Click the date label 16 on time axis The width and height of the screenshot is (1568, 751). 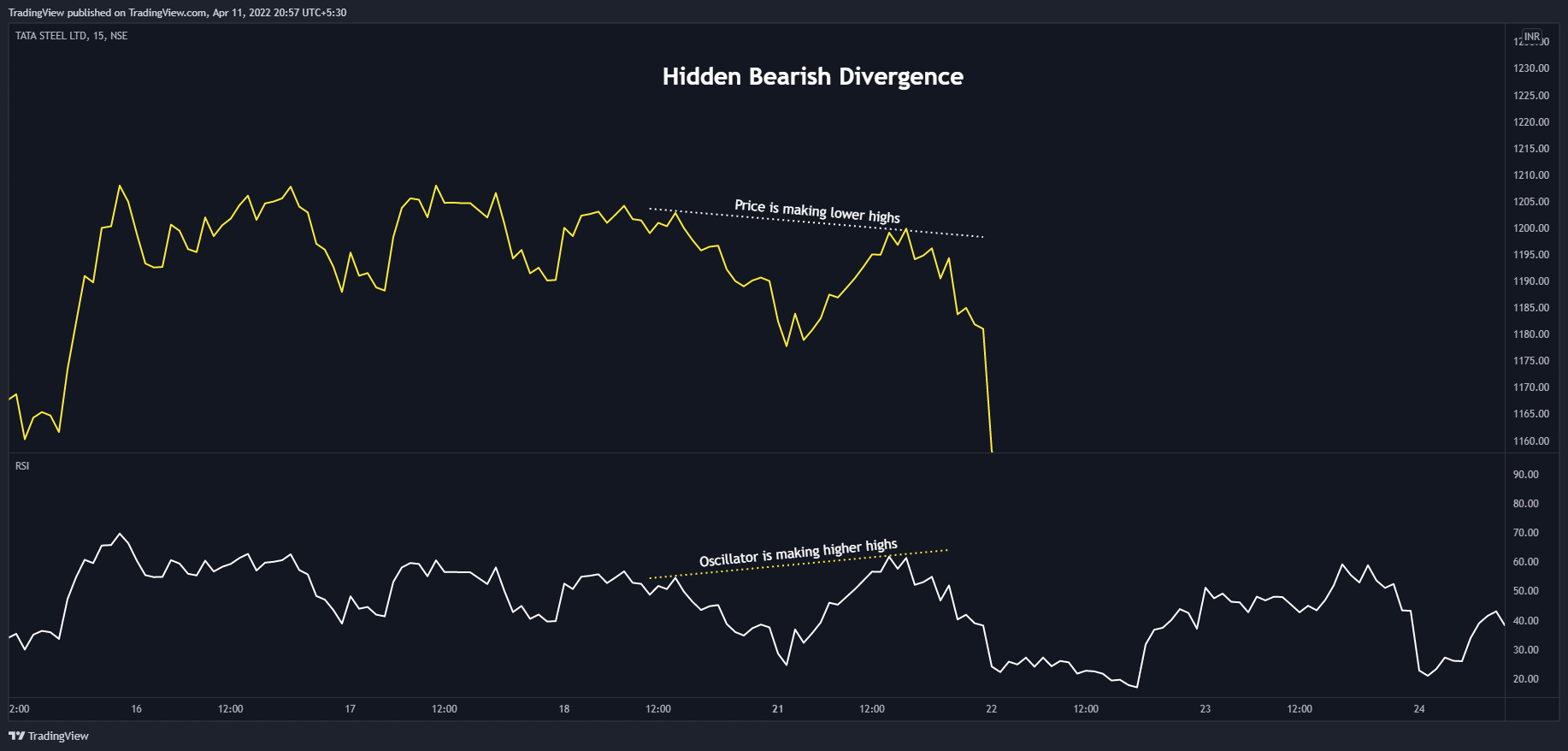137,709
